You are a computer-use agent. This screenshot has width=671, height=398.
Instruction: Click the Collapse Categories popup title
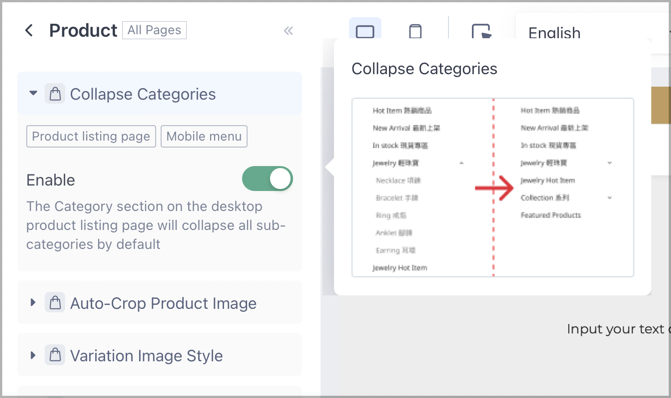[424, 69]
